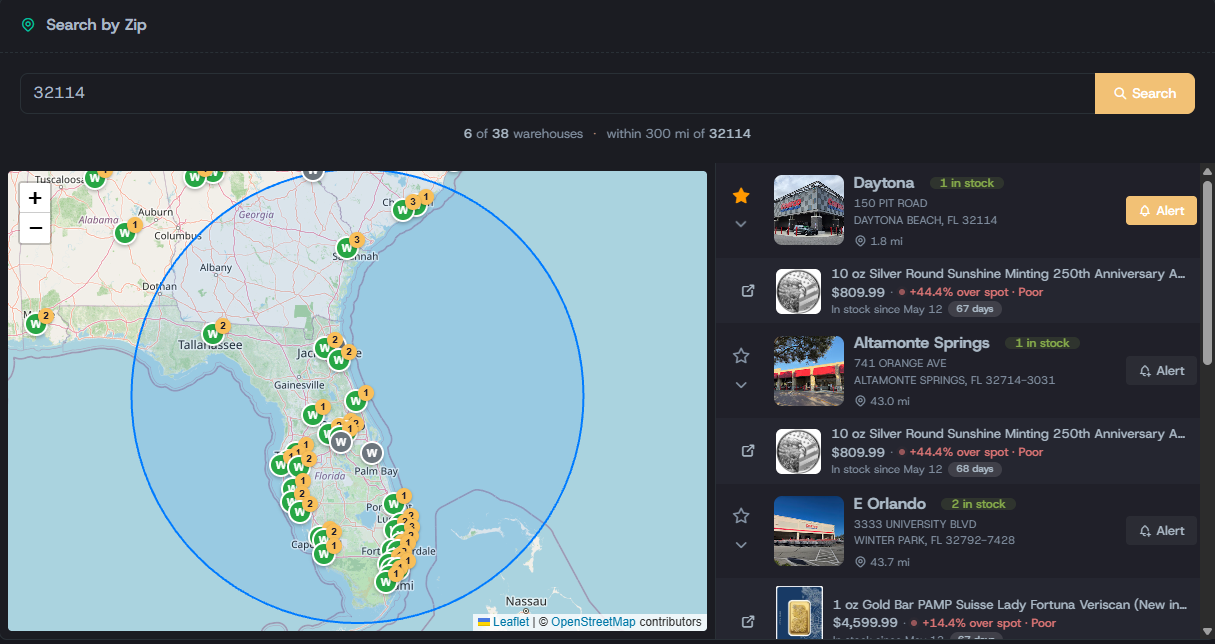This screenshot has width=1215, height=644.
Task: Open Altamonte Springs silver round external link
Action: (748, 451)
